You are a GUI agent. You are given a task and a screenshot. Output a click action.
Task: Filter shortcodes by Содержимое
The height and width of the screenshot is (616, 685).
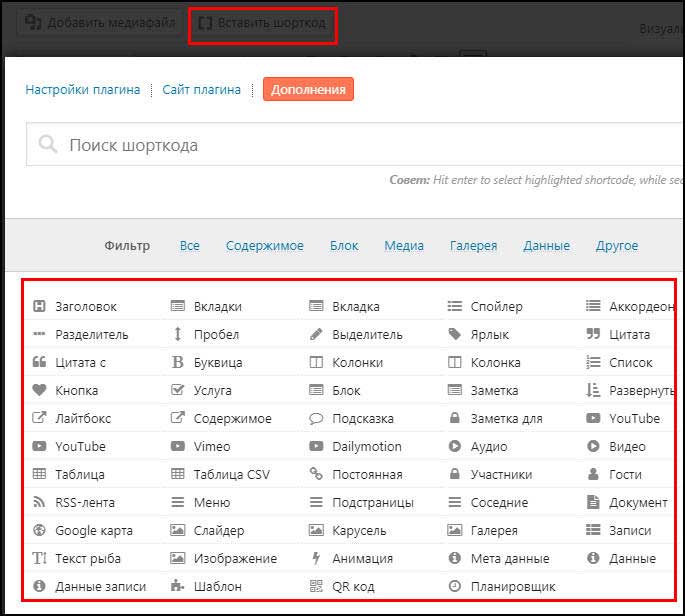[x=264, y=246]
